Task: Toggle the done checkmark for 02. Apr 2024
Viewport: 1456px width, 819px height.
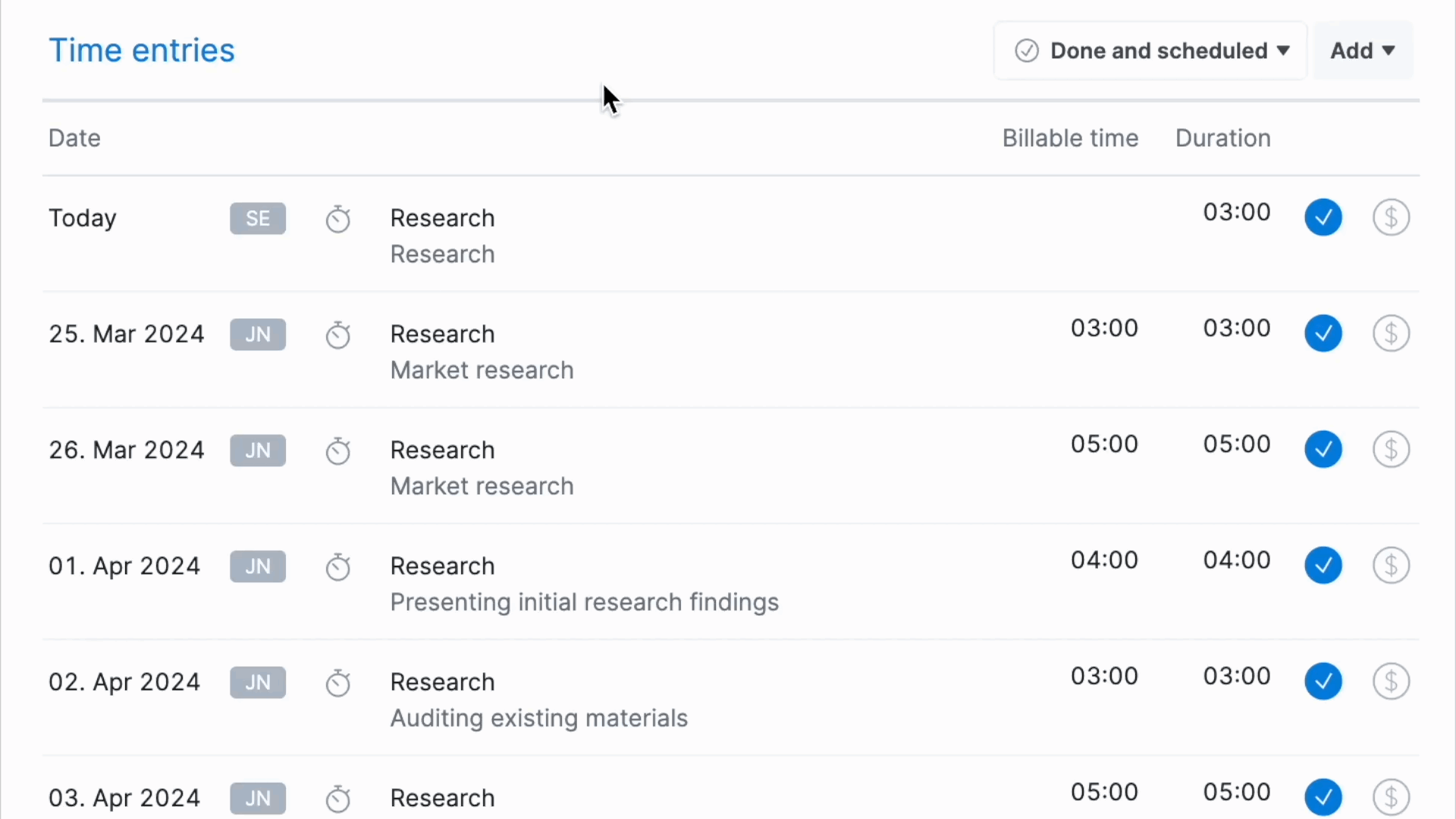Action: point(1323,682)
